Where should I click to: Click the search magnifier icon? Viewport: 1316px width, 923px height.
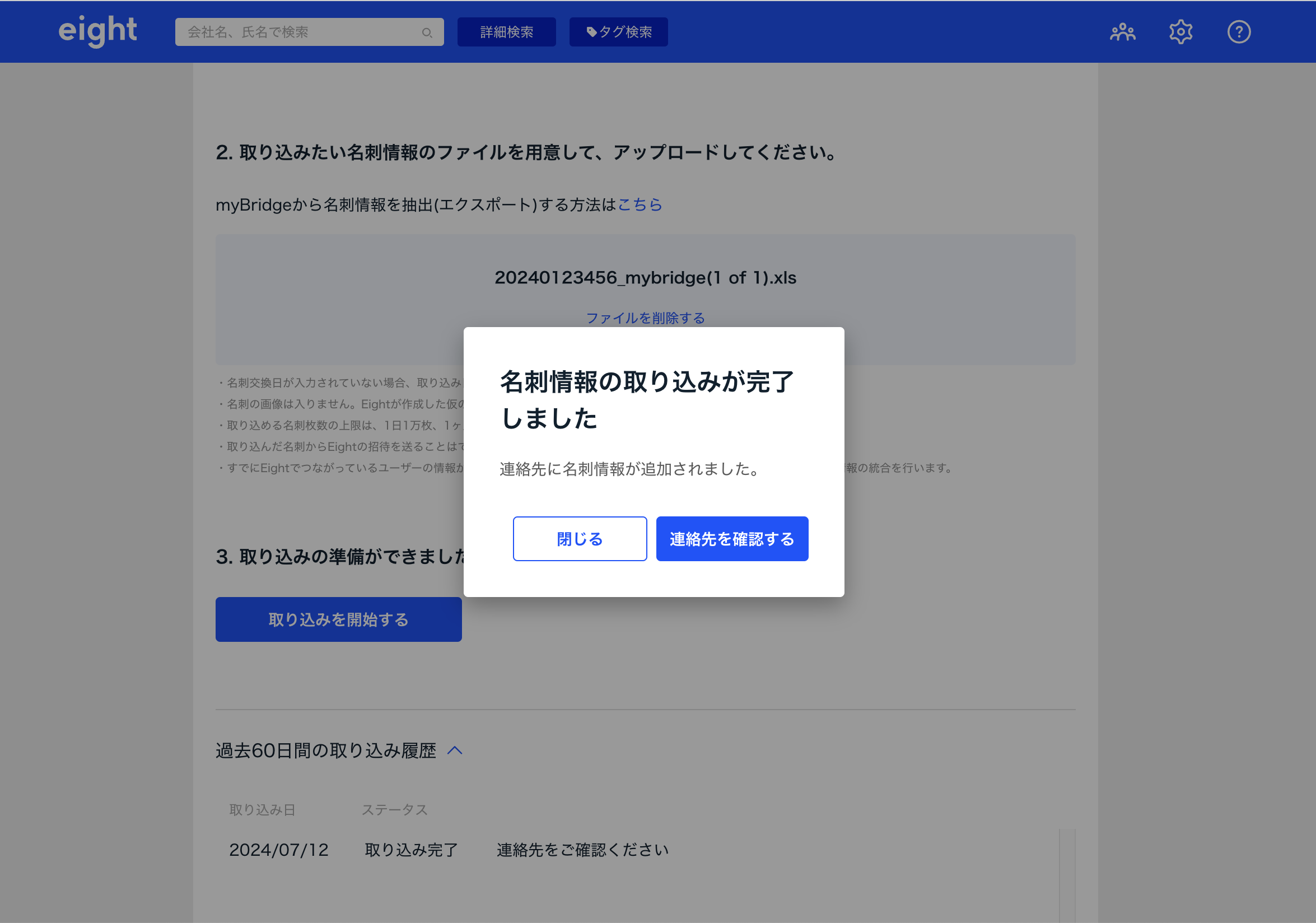pyautogui.click(x=427, y=32)
